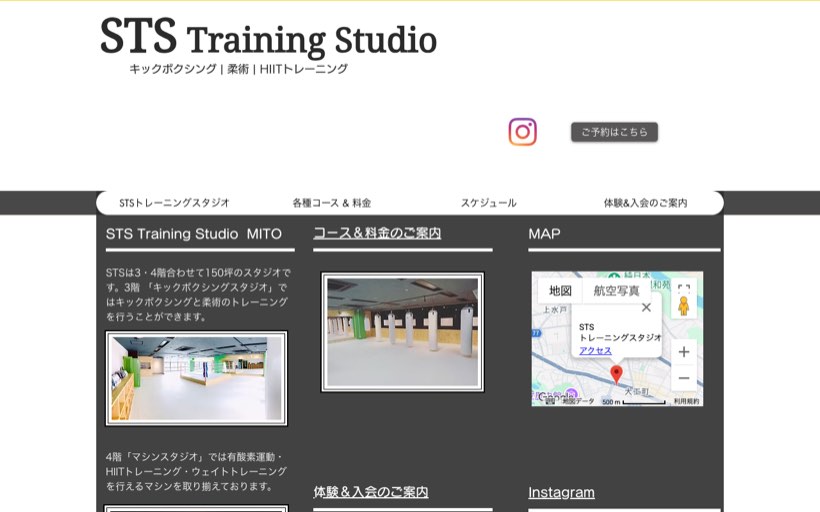Open the STSトレーニングスタジオ menu item
This screenshot has height=512, width=820.
tap(174, 203)
